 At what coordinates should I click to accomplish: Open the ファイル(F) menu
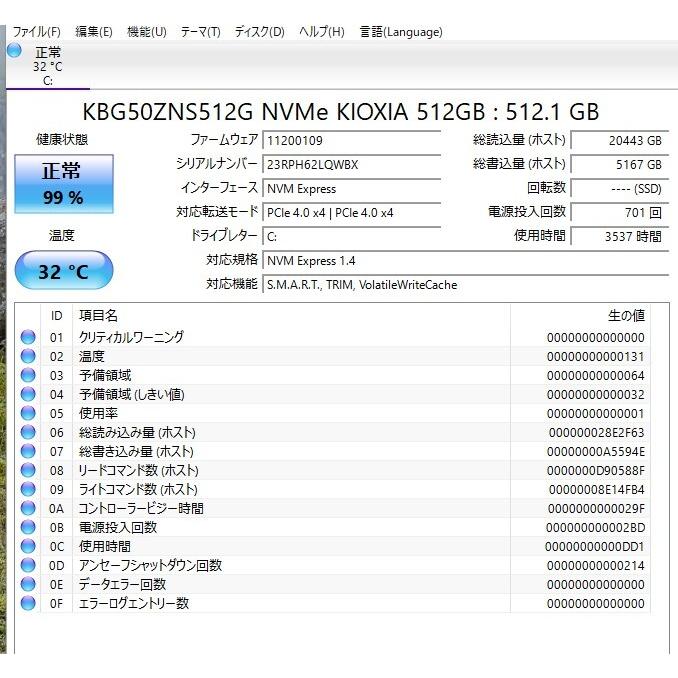tap(36, 32)
